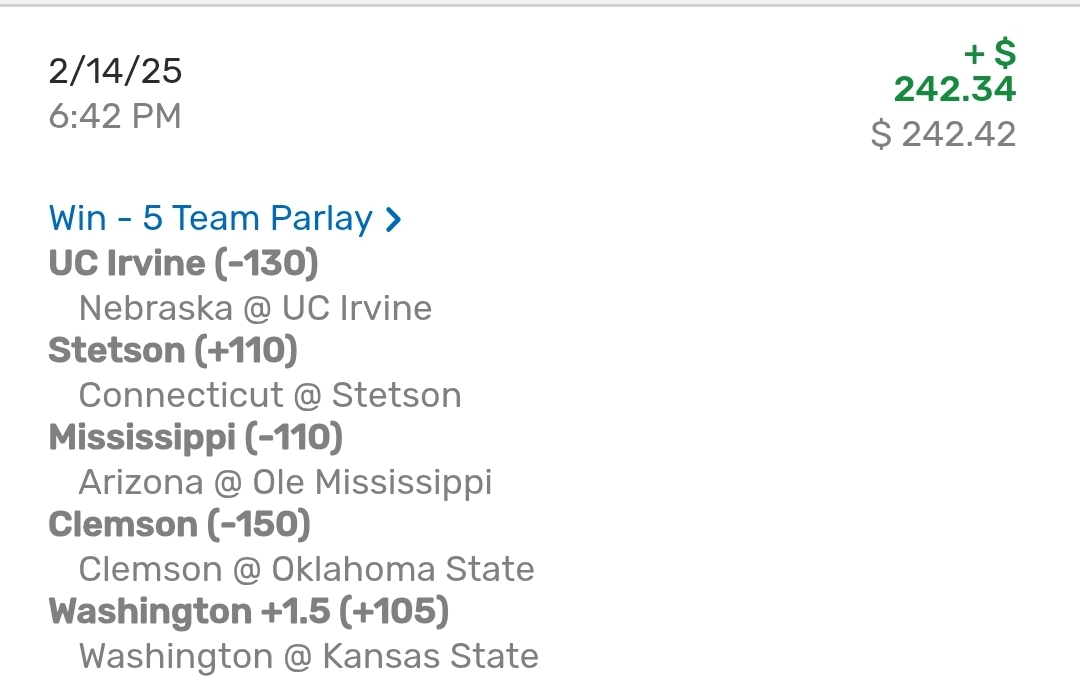This screenshot has width=1080, height=688.
Task: Select the green 242.34 winnings amount
Action: [x=955, y=90]
